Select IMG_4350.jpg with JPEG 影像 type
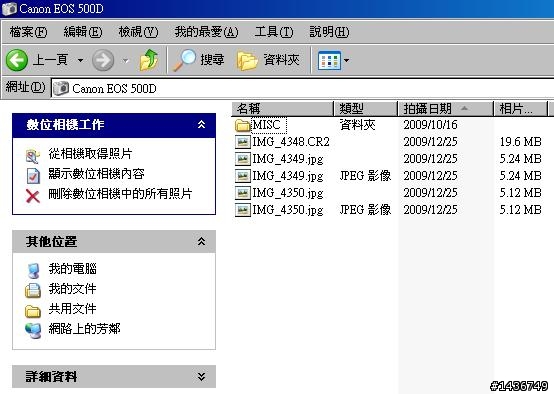 288,210
